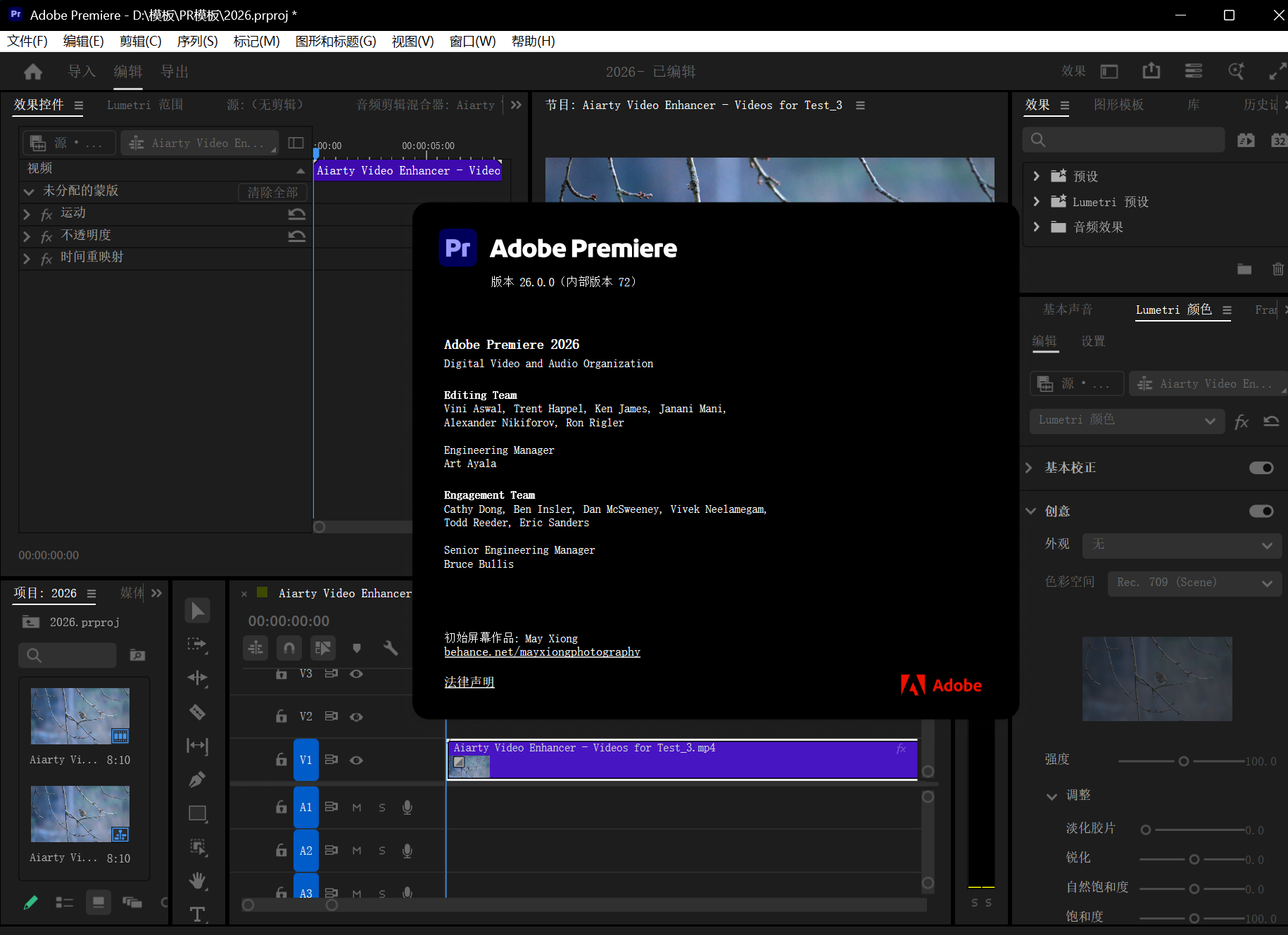Viewport: 1288px width, 935px height.
Task: Toggle Basic Correction section switch
Action: tap(1261, 468)
